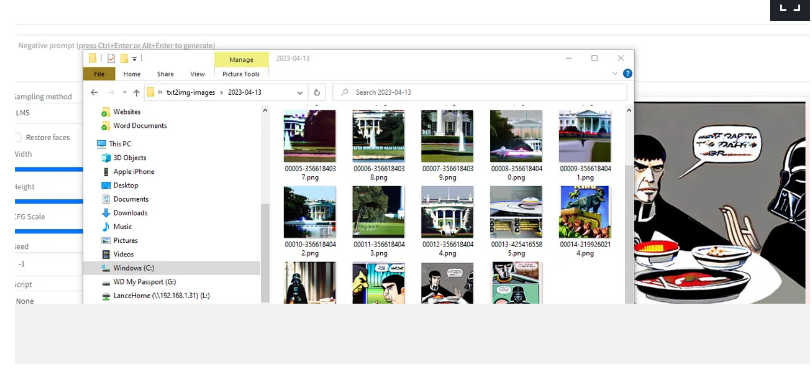Click the Negative prompt text box
The width and height of the screenshot is (812, 374).
click(117, 46)
